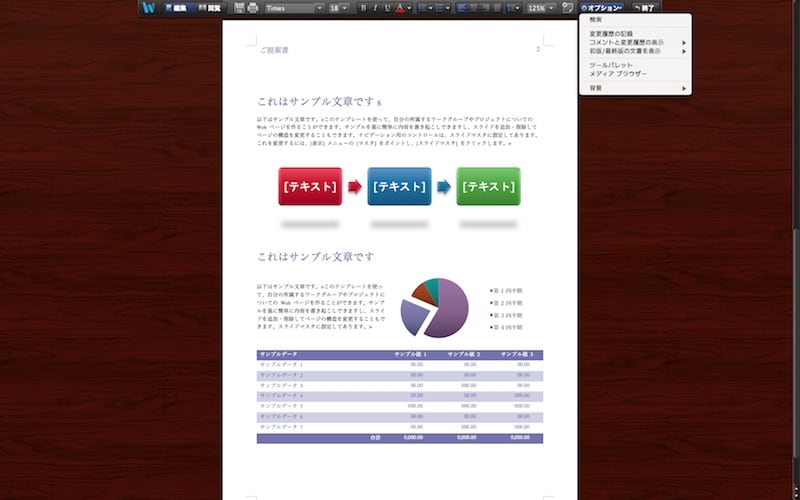The width and height of the screenshot is (800, 500).
Task: Open the numbered list style arrow
Action: click(x=448, y=8)
